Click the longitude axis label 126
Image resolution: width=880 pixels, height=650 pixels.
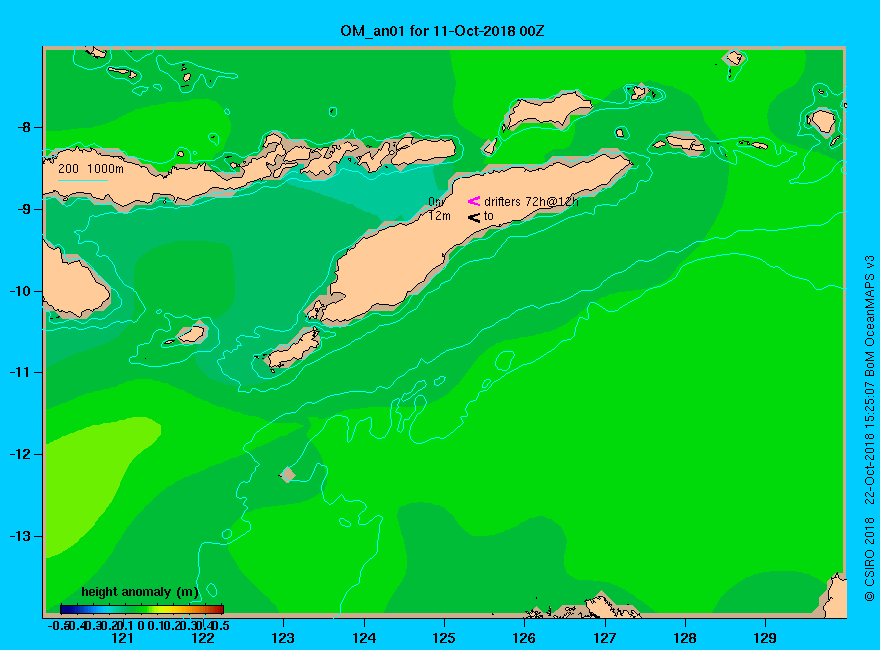(525, 638)
